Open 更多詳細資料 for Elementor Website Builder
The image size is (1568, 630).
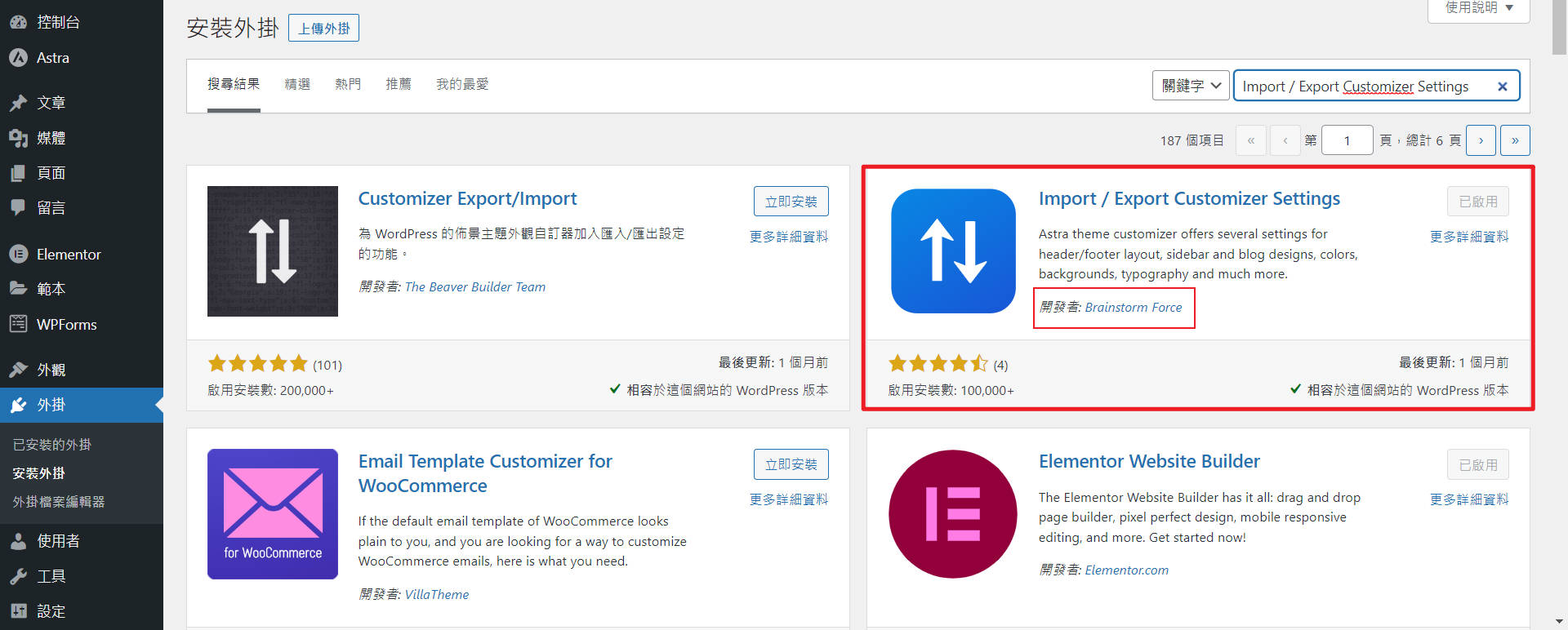(1469, 499)
